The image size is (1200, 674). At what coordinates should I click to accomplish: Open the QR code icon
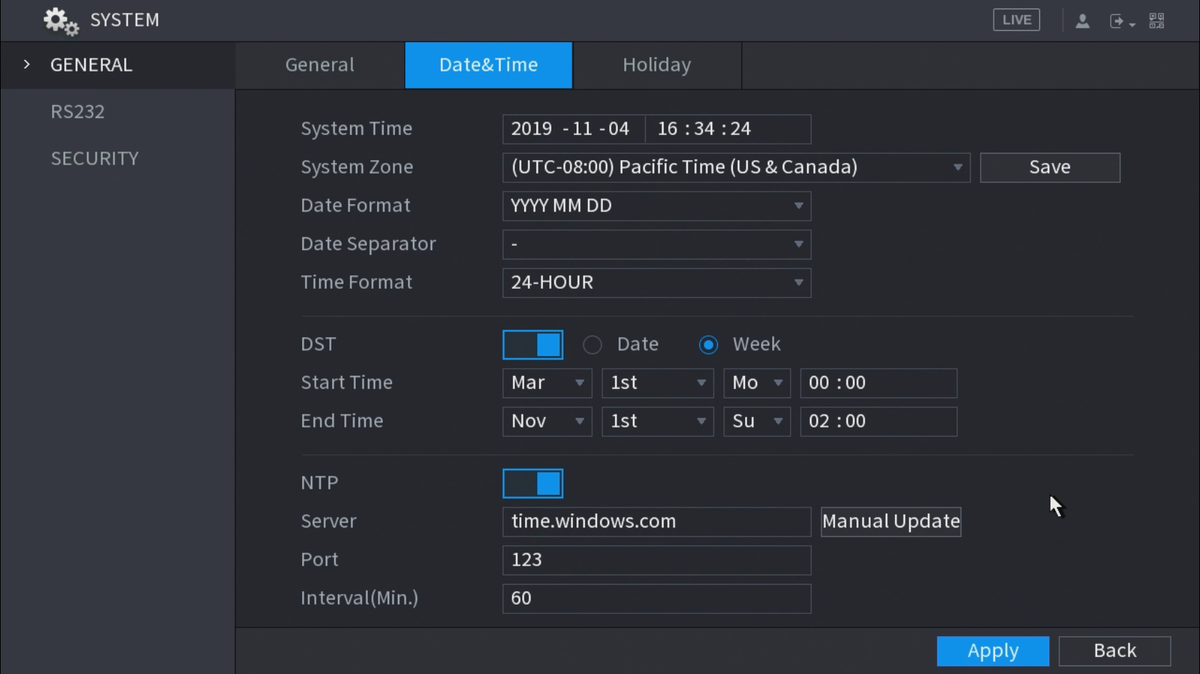tap(1157, 21)
